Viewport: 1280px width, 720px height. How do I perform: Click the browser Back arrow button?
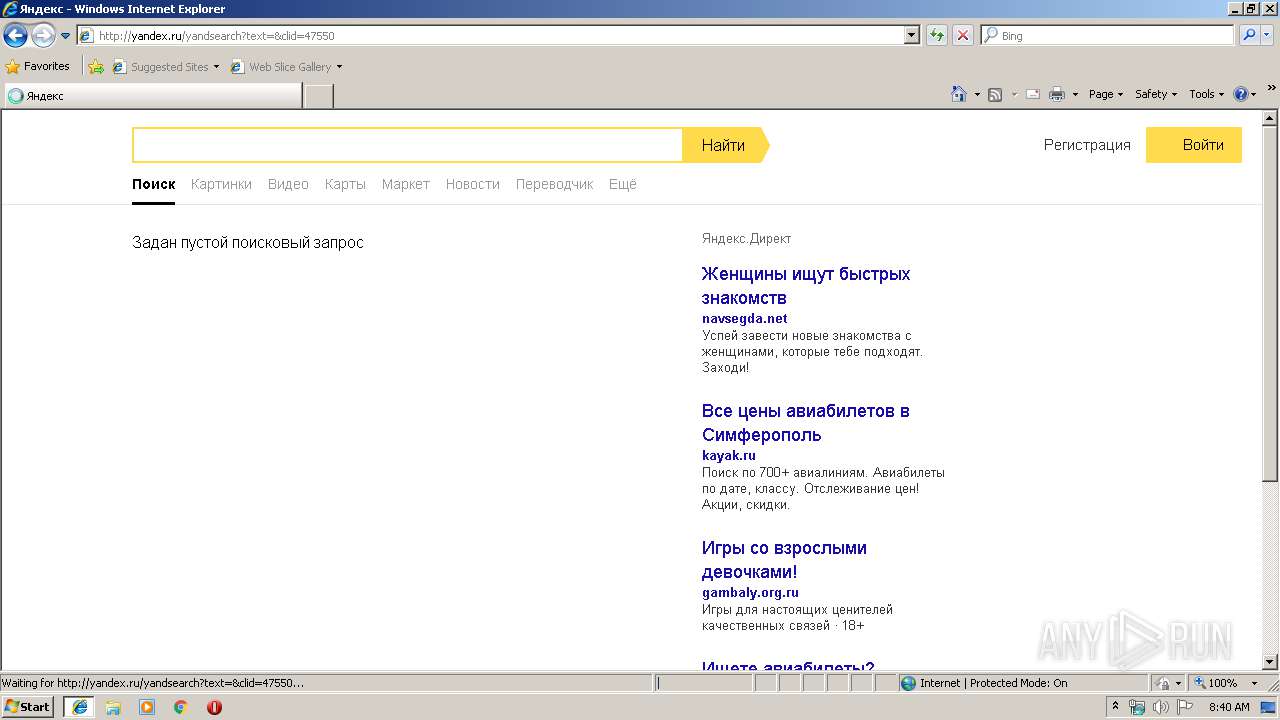point(15,36)
